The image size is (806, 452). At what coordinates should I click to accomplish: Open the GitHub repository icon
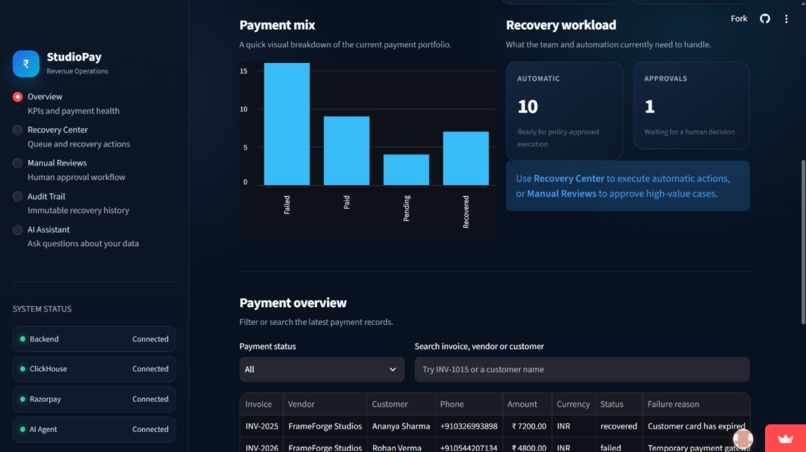[x=765, y=19]
